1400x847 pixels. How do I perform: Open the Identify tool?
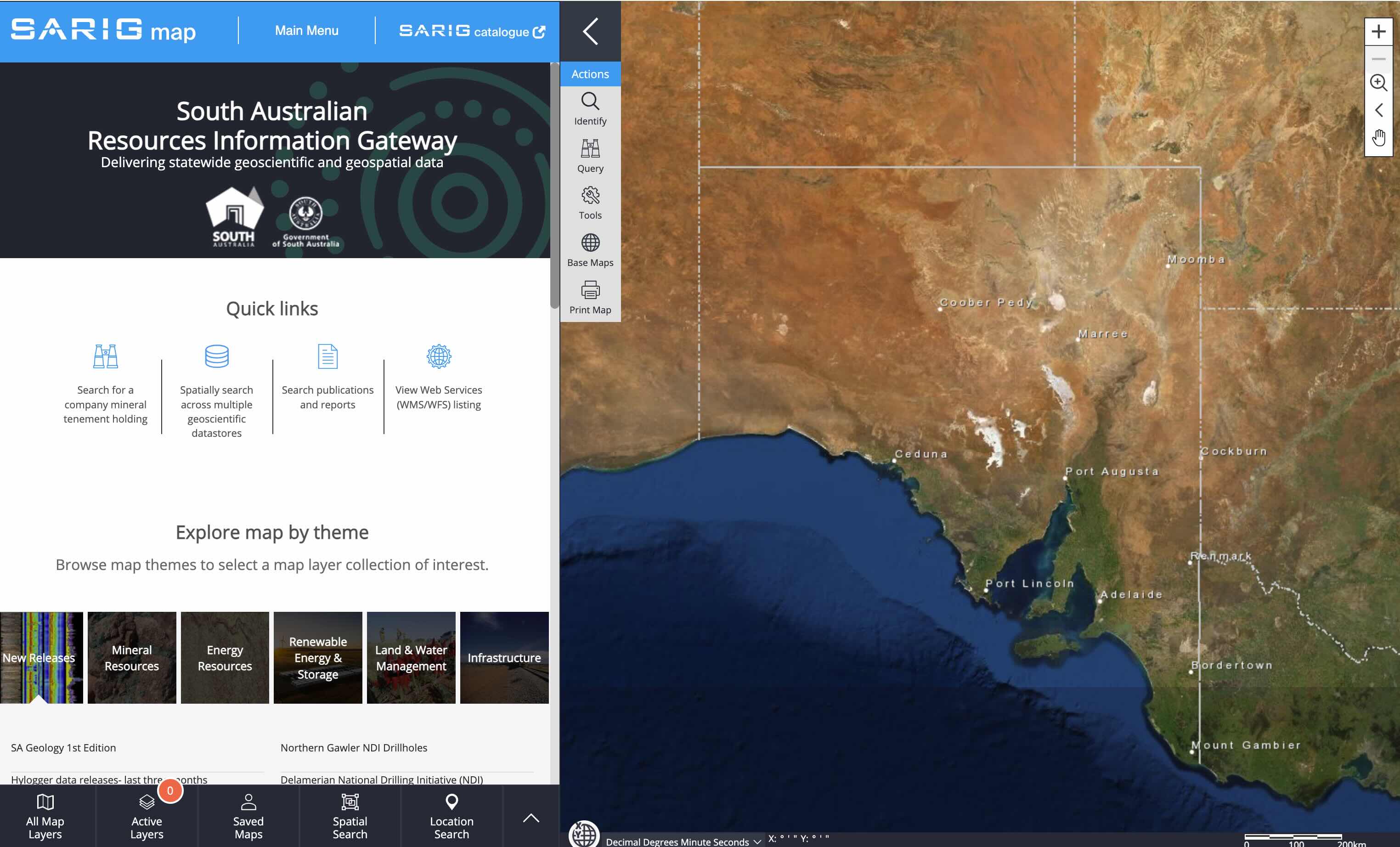(x=590, y=108)
